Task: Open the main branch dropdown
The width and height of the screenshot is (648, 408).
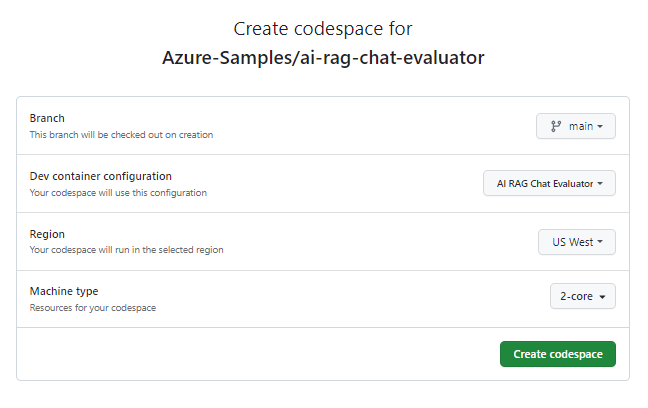Action: click(x=576, y=127)
